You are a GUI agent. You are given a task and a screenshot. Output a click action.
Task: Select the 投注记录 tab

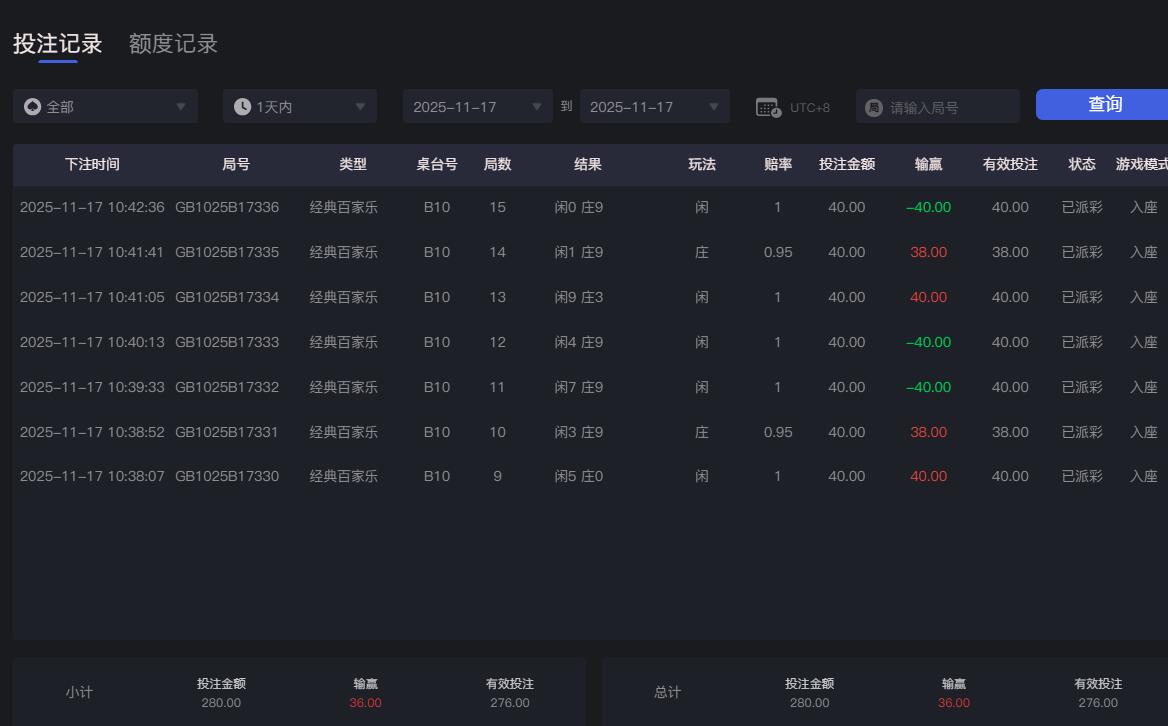point(56,44)
